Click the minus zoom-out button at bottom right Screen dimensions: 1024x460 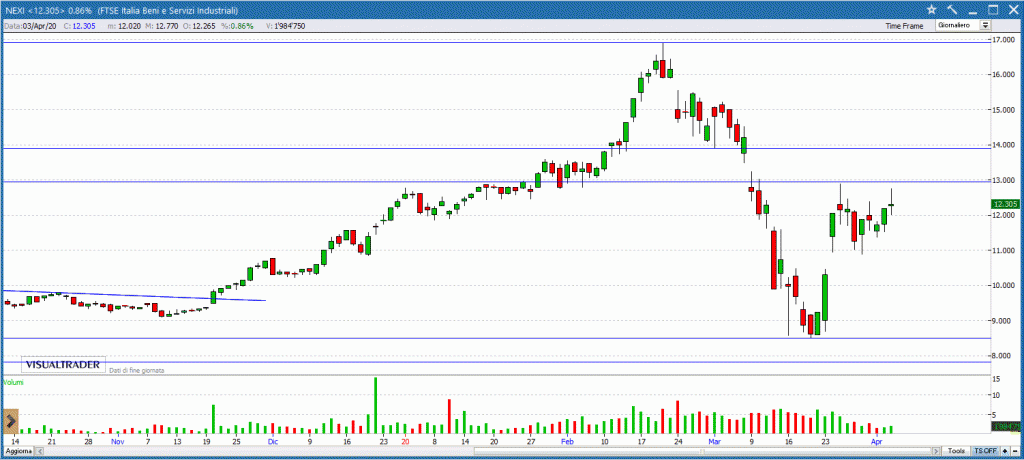tap(1014, 452)
